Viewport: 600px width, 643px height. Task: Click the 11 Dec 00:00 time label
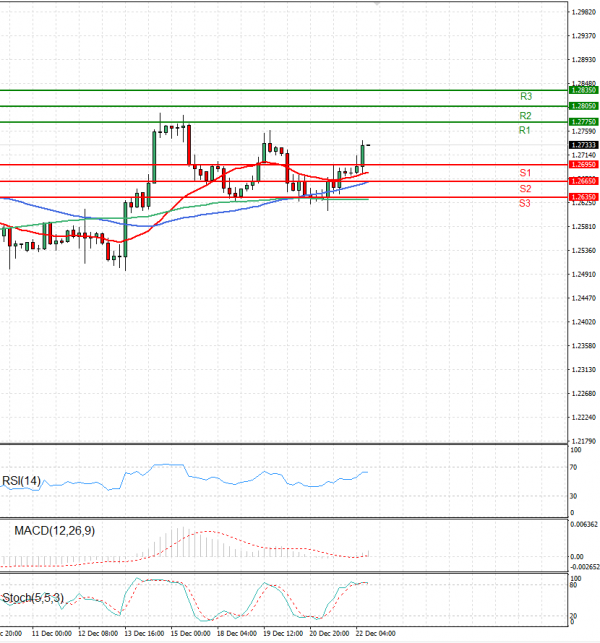point(52,633)
